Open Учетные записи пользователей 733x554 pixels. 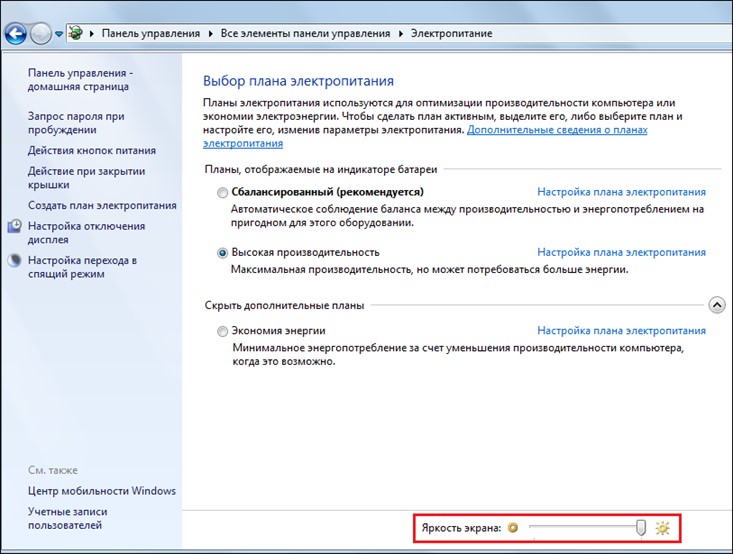point(67,518)
